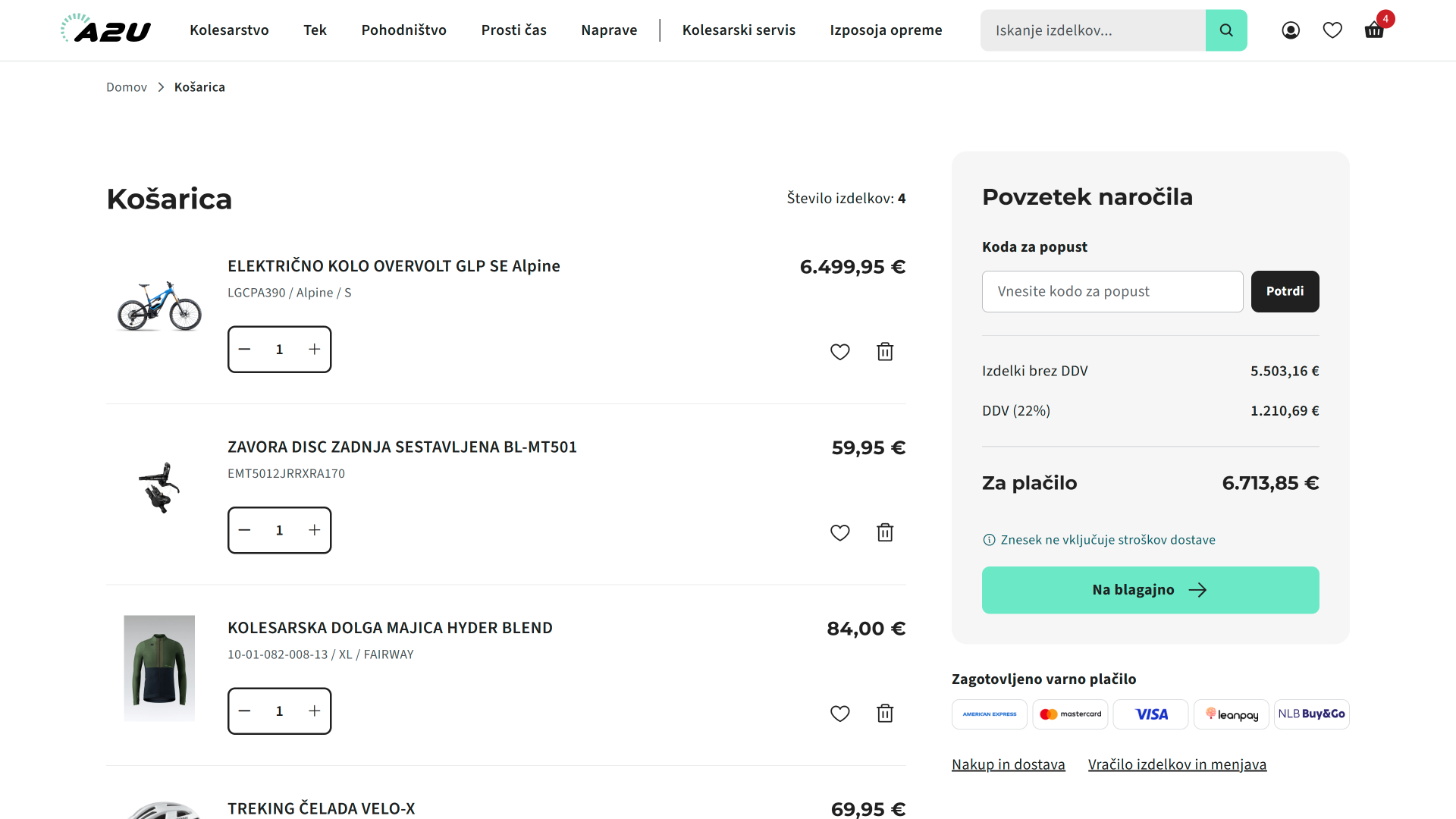Click the discount code input field
The width and height of the screenshot is (1456, 819).
[x=1112, y=292]
